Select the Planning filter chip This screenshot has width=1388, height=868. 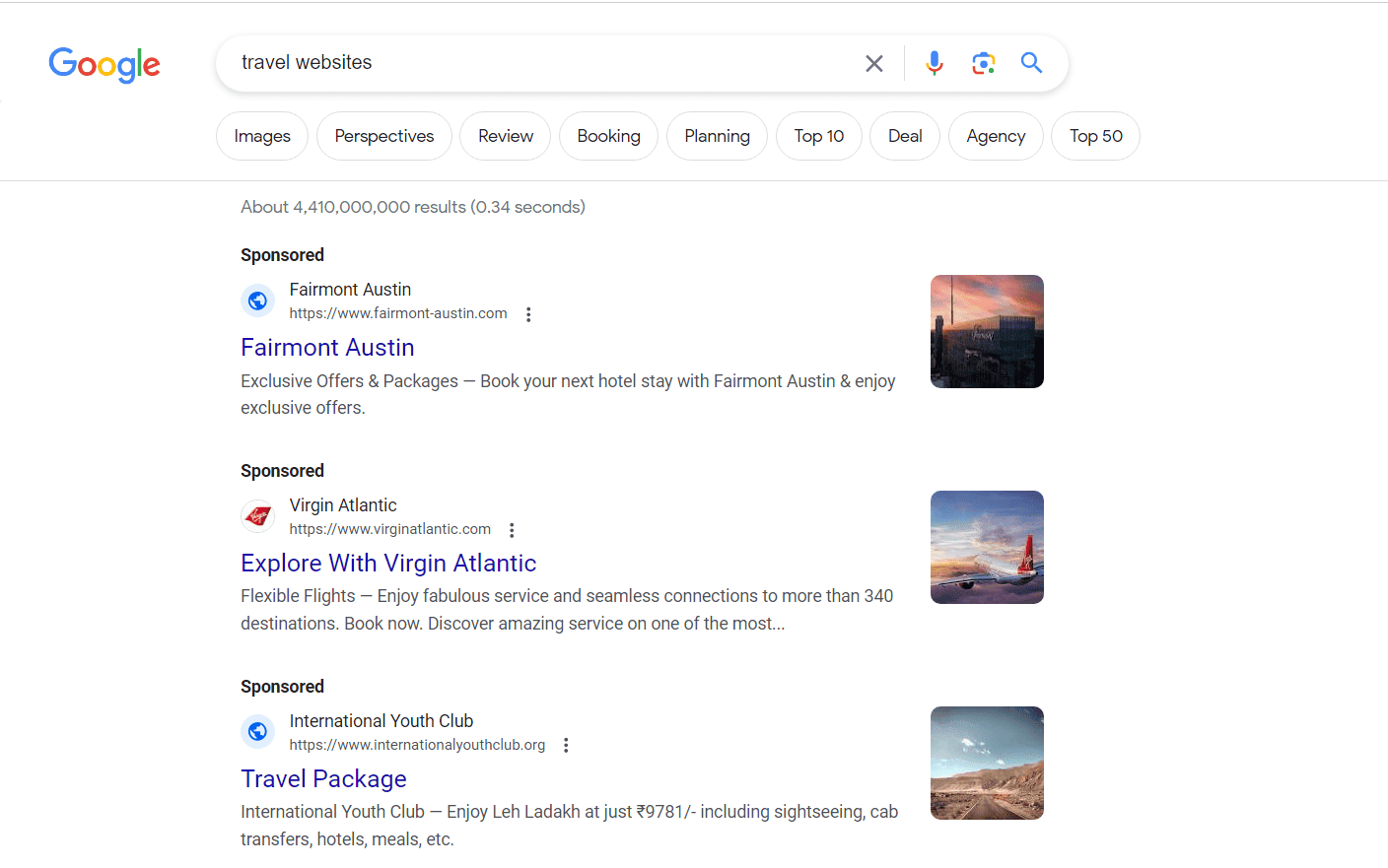click(717, 136)
